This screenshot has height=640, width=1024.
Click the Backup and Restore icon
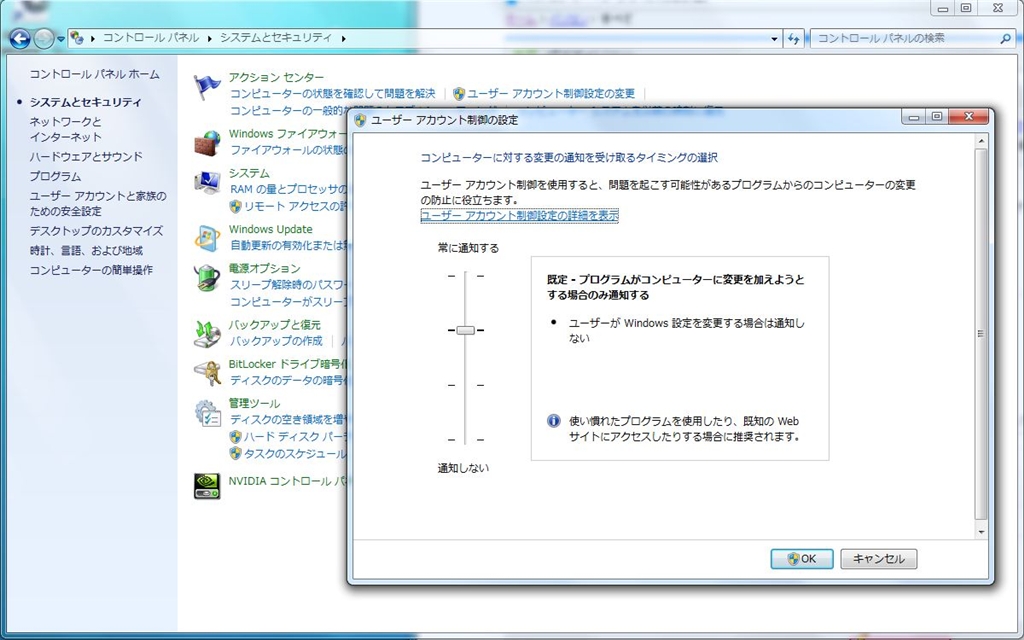pos(207,334)
